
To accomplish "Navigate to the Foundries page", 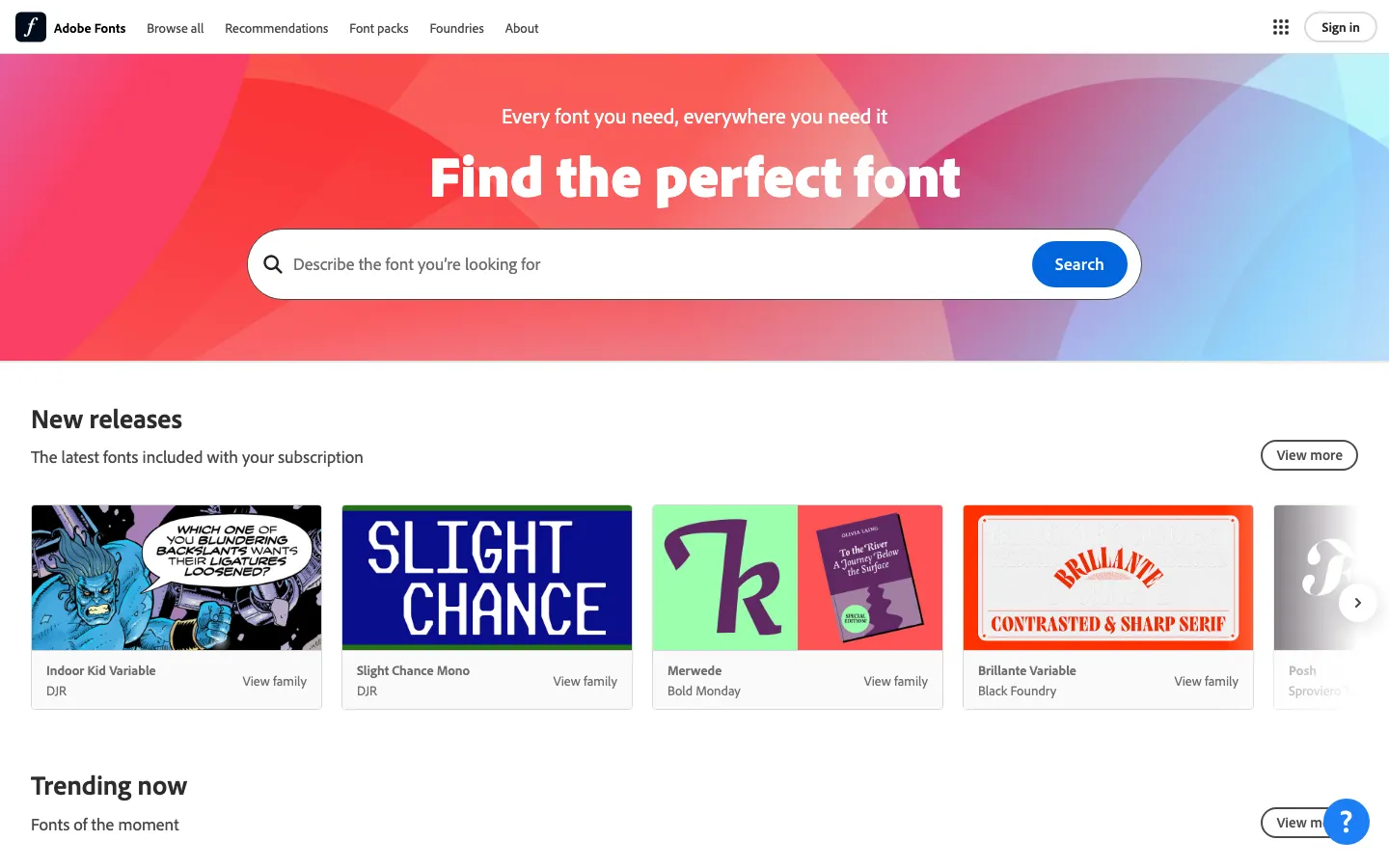I will tap(456, 28).
